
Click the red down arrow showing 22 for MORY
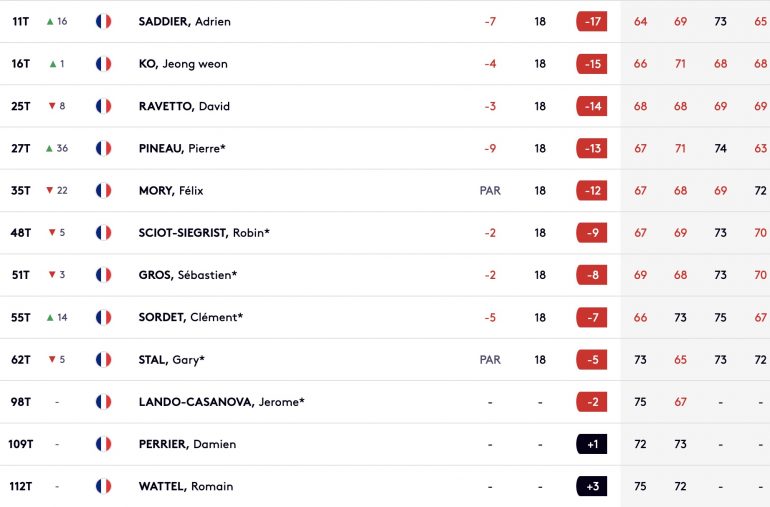[x=50, y=190]
